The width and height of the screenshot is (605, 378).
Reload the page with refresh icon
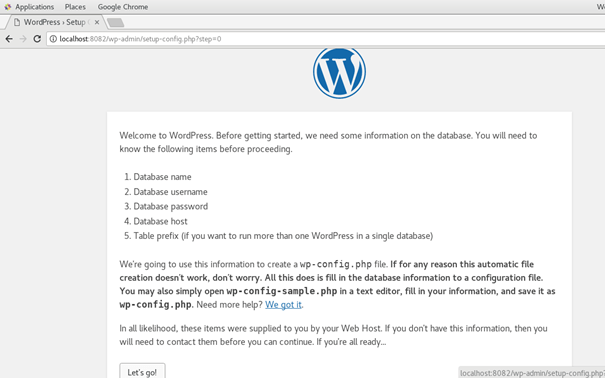point(37,39)
